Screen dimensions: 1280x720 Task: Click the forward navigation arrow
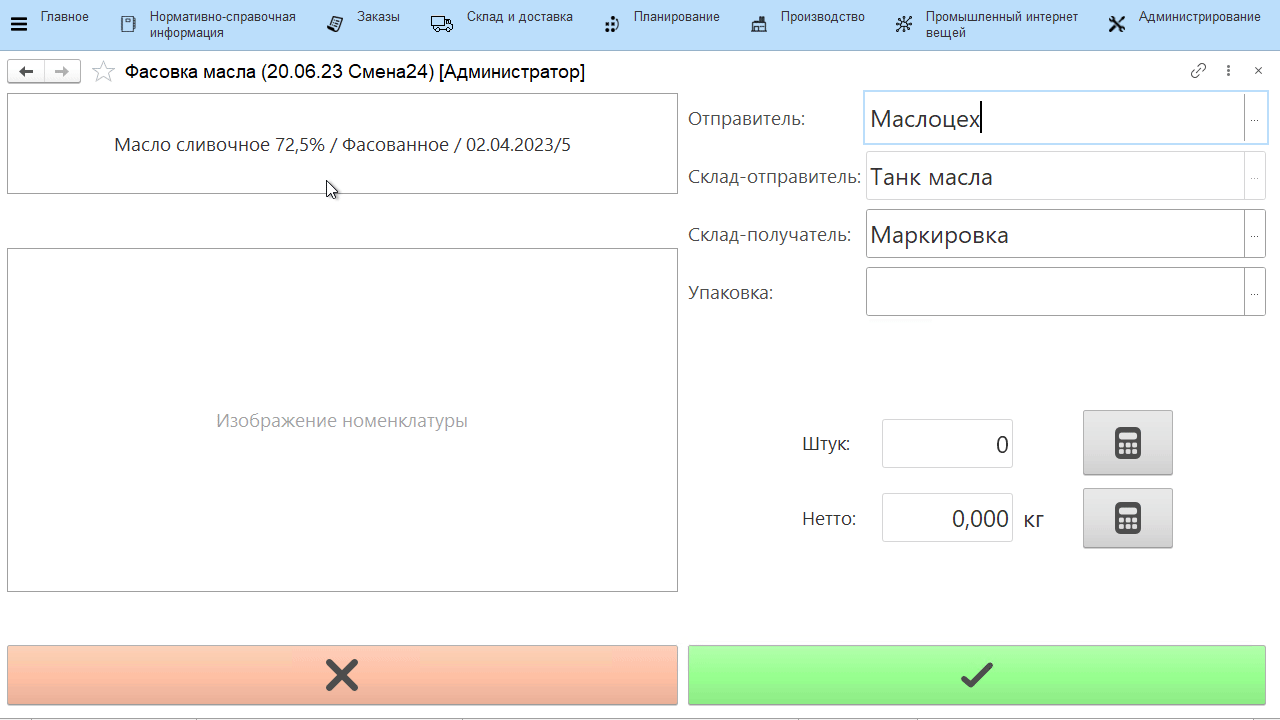pos(62,71)
